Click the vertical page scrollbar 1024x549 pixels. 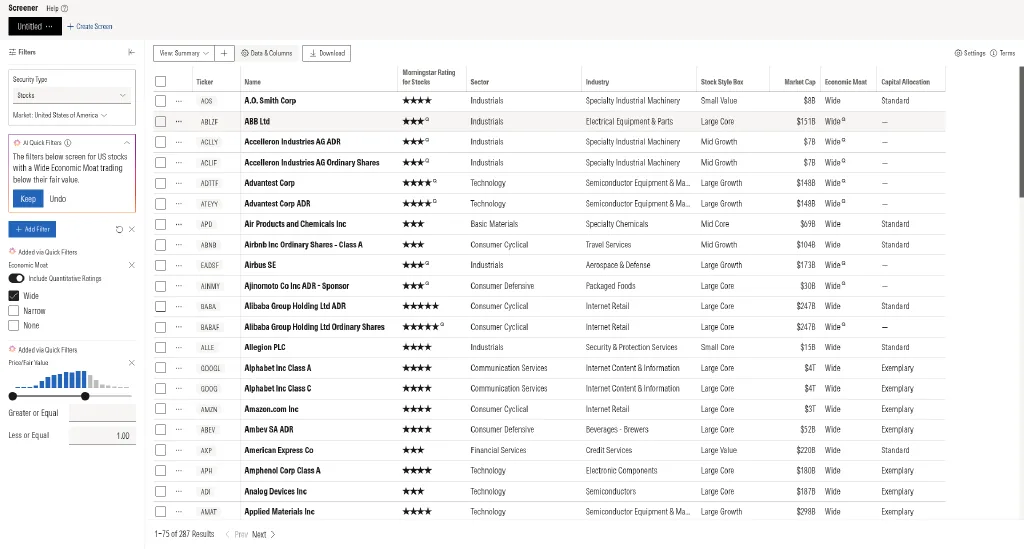(1021, 131)
